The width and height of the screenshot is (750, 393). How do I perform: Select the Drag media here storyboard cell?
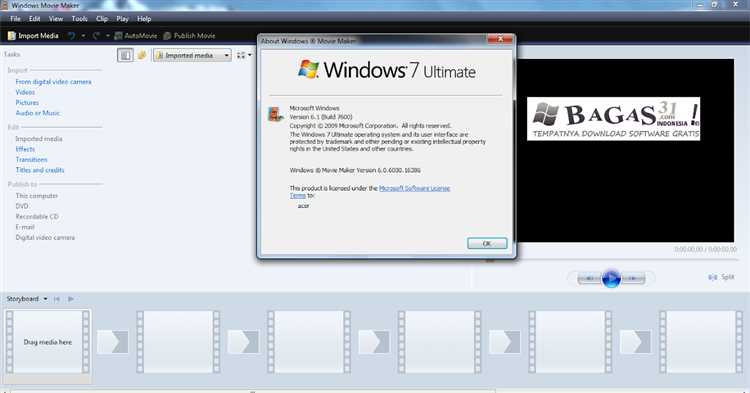click(x=47, y=342)
